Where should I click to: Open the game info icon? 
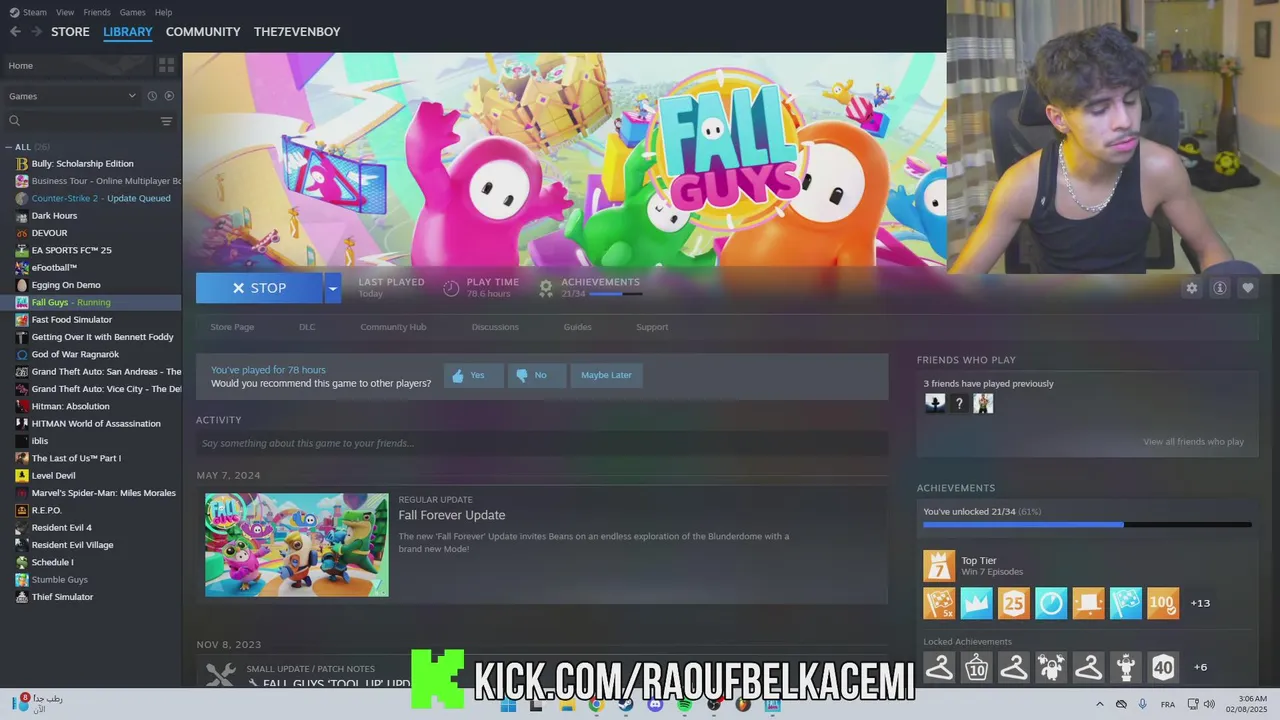[x=1219, y=288]
